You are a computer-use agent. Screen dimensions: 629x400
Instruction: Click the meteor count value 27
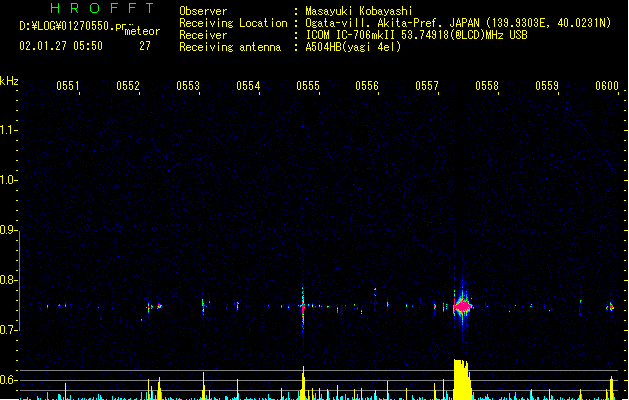coord(145,46)
